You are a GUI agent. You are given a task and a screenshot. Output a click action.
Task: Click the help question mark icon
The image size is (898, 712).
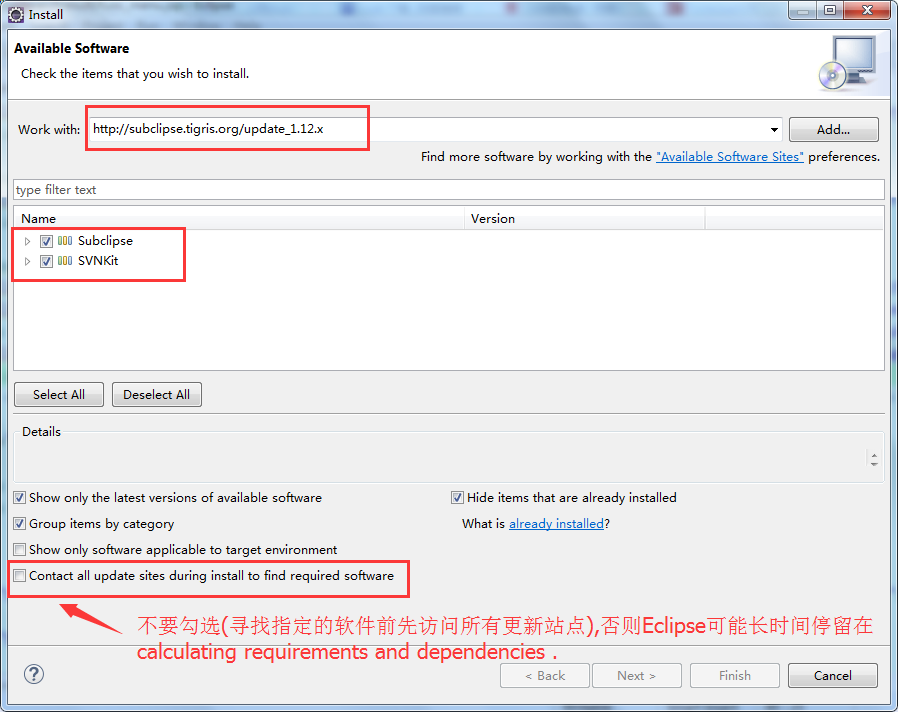click(34, 674)
